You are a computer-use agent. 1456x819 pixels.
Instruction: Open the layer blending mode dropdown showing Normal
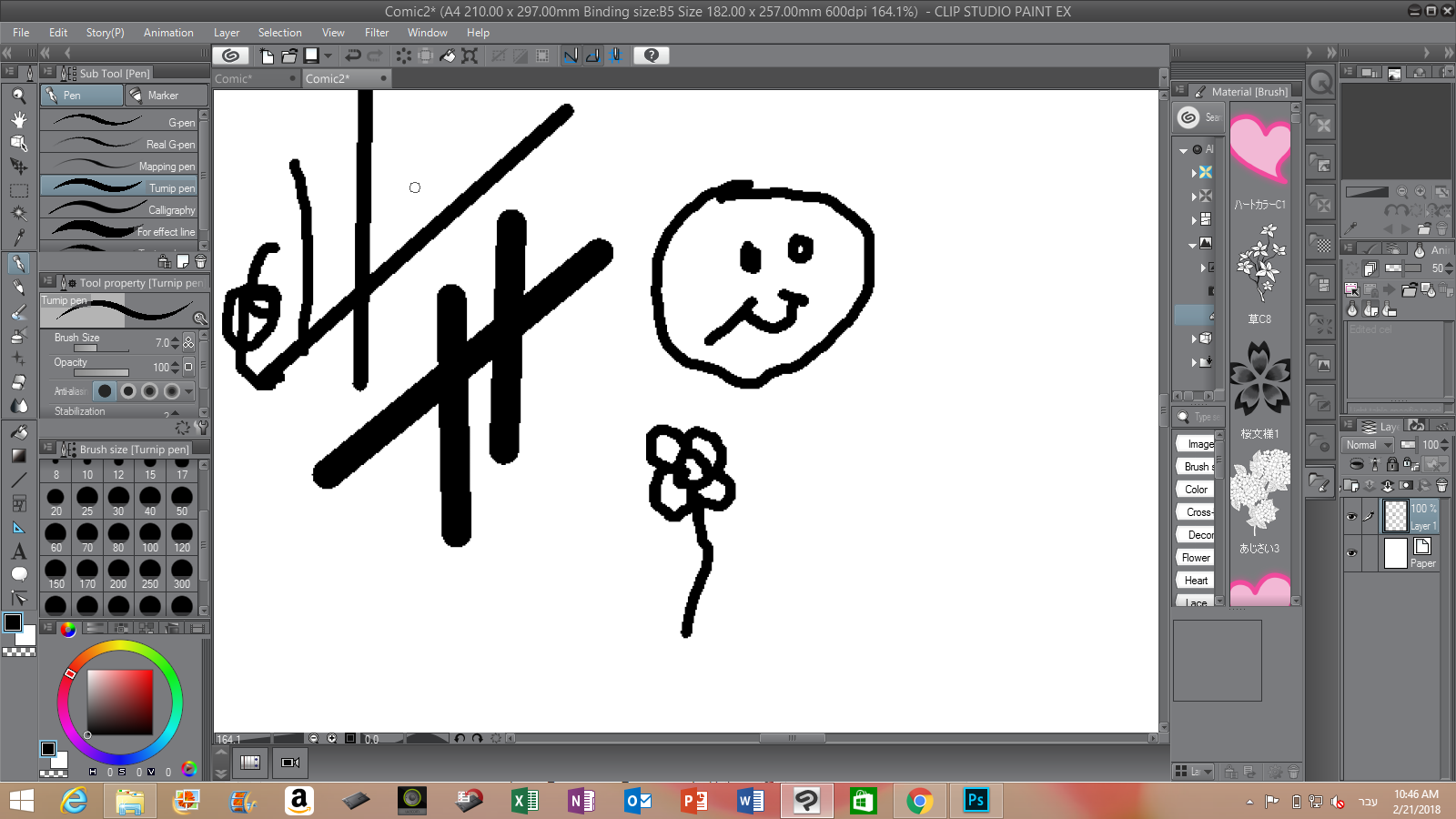[x=1368, y=445]
